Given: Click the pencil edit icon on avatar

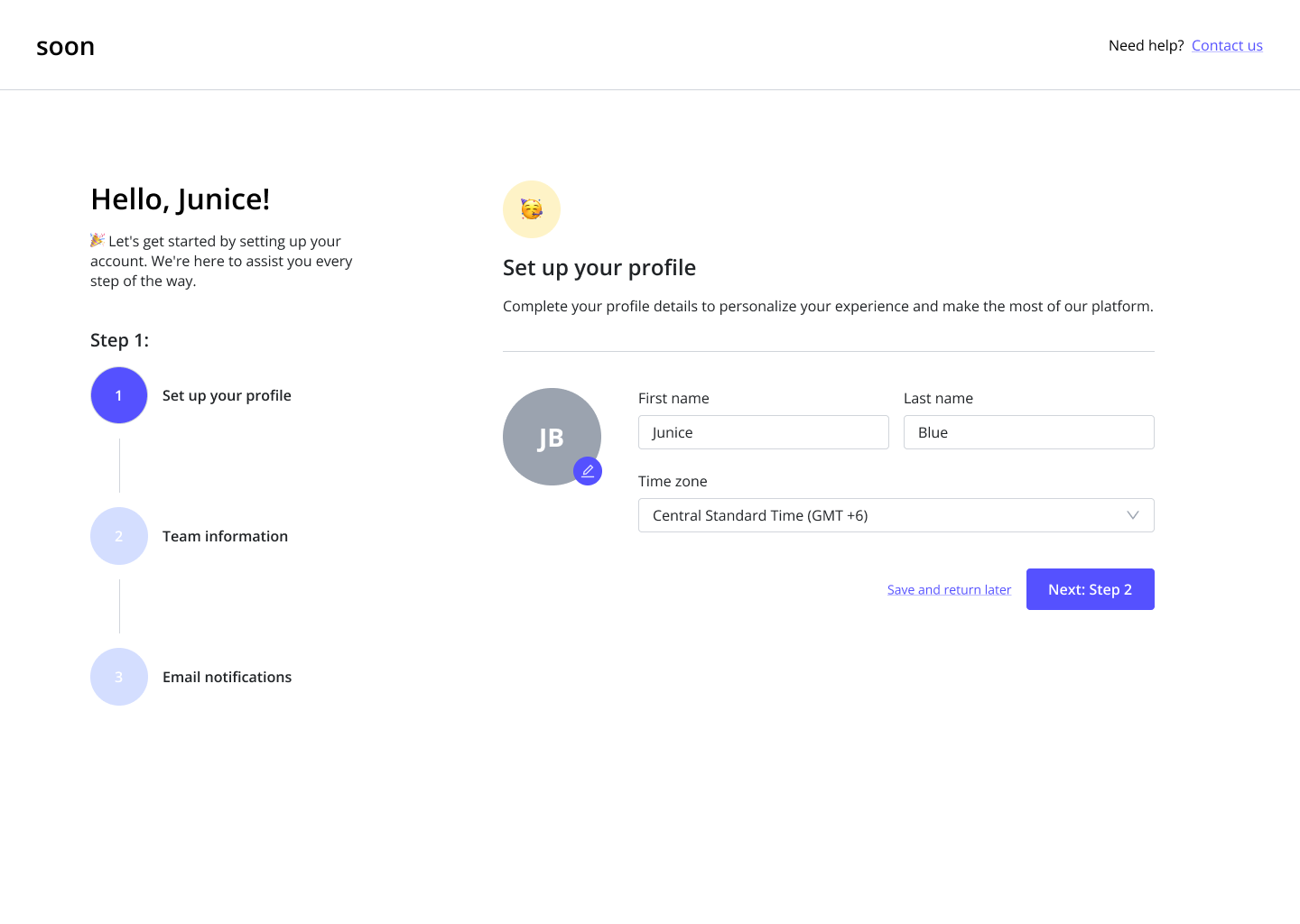Looking at the screenshot, I should tap(588, 471).
